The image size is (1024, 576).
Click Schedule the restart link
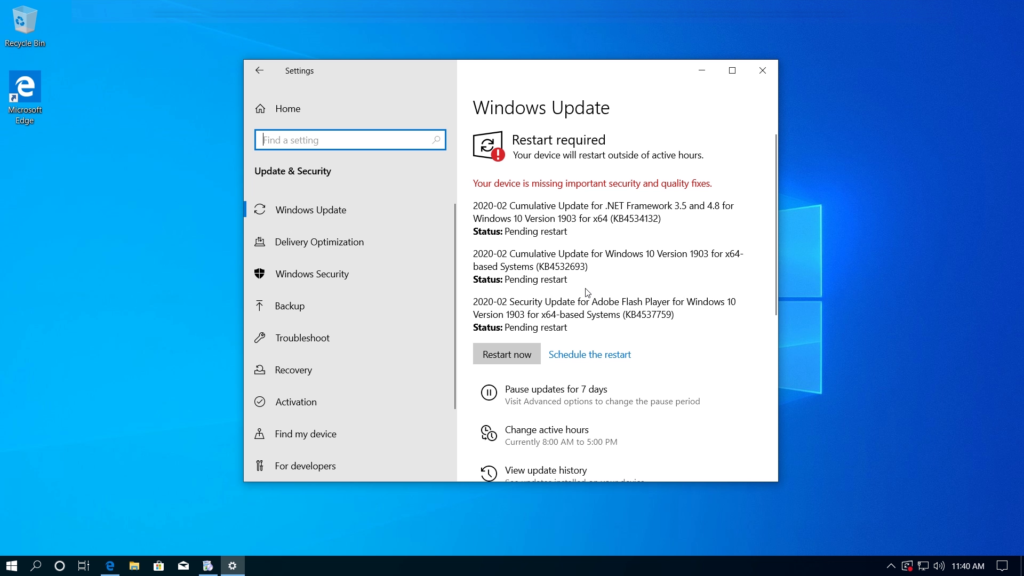tap(590, 354)
